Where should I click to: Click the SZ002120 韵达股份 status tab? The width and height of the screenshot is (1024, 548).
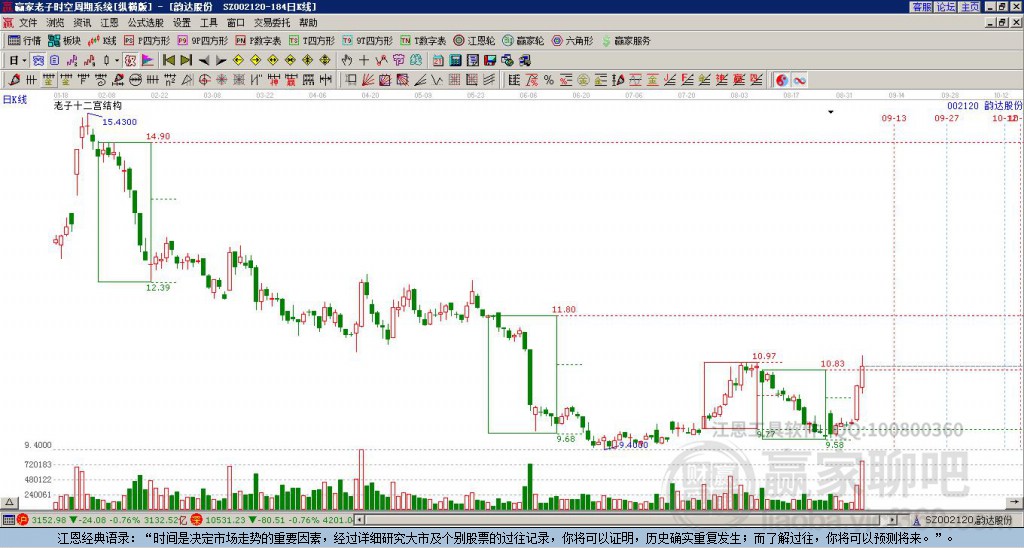(961, 520)
